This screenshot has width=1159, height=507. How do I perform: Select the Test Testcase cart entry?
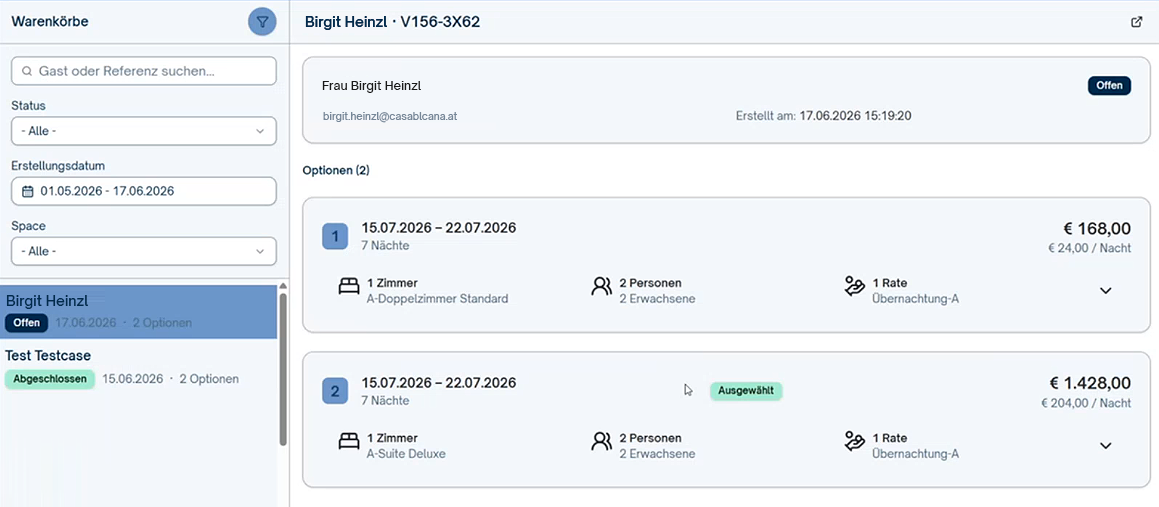coord(138,367)
